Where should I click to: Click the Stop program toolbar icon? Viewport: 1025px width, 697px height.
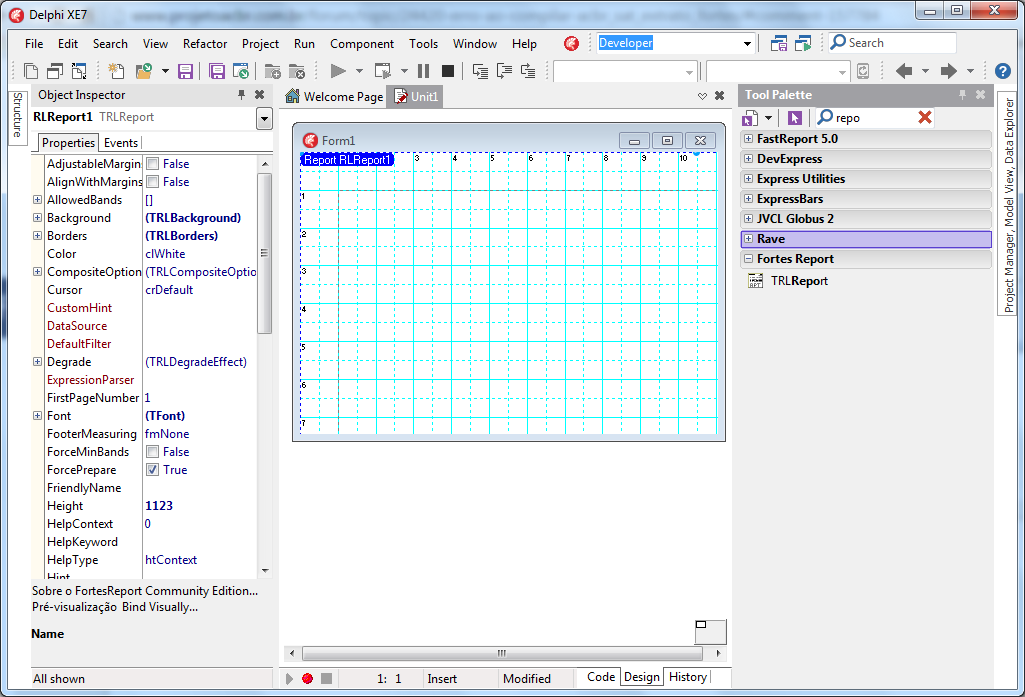pos(448,71)
